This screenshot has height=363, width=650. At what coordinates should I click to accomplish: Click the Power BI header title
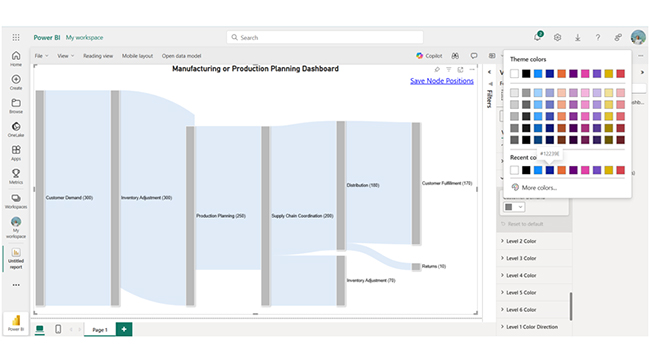47,37
